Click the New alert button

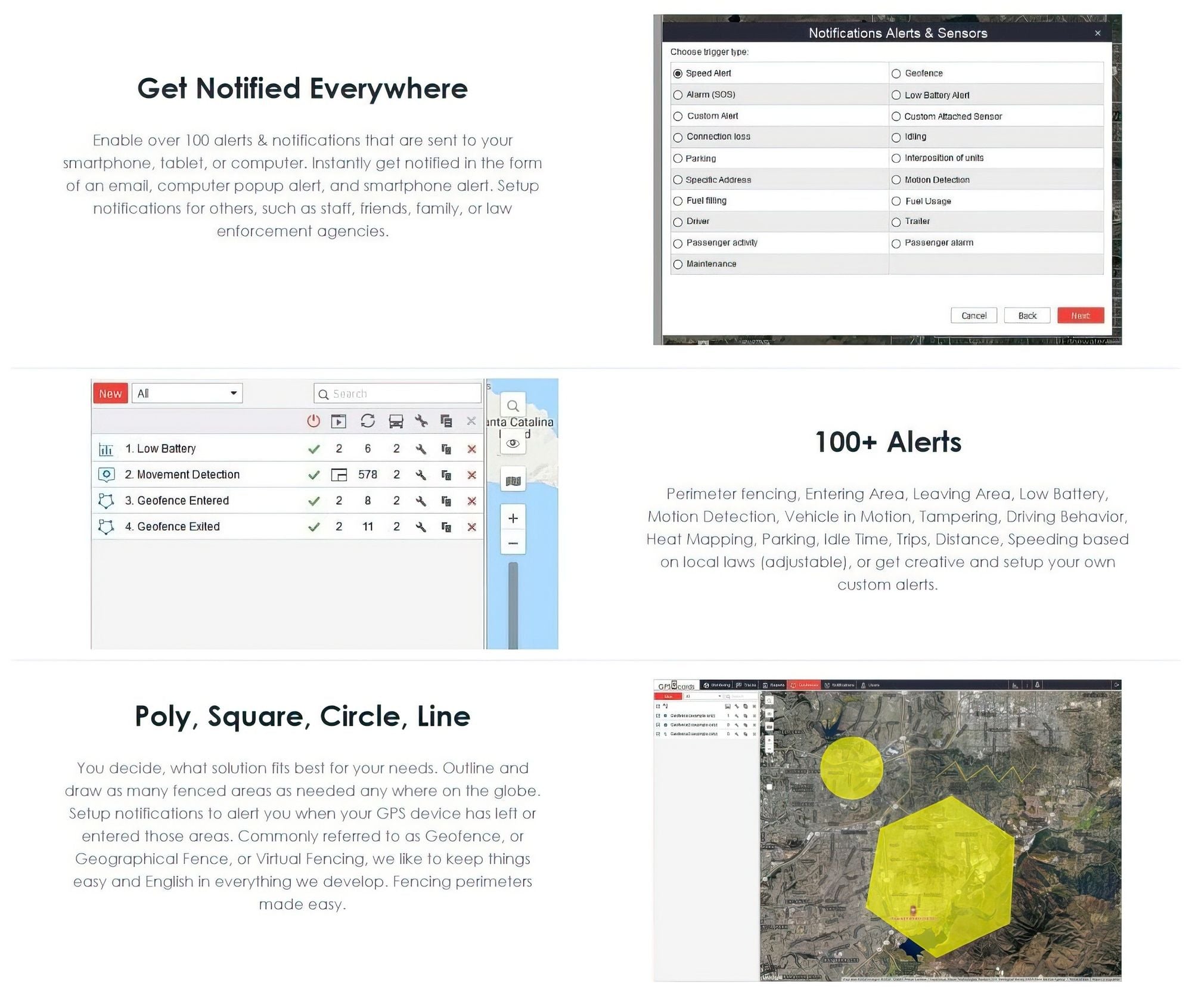point(111,391)
